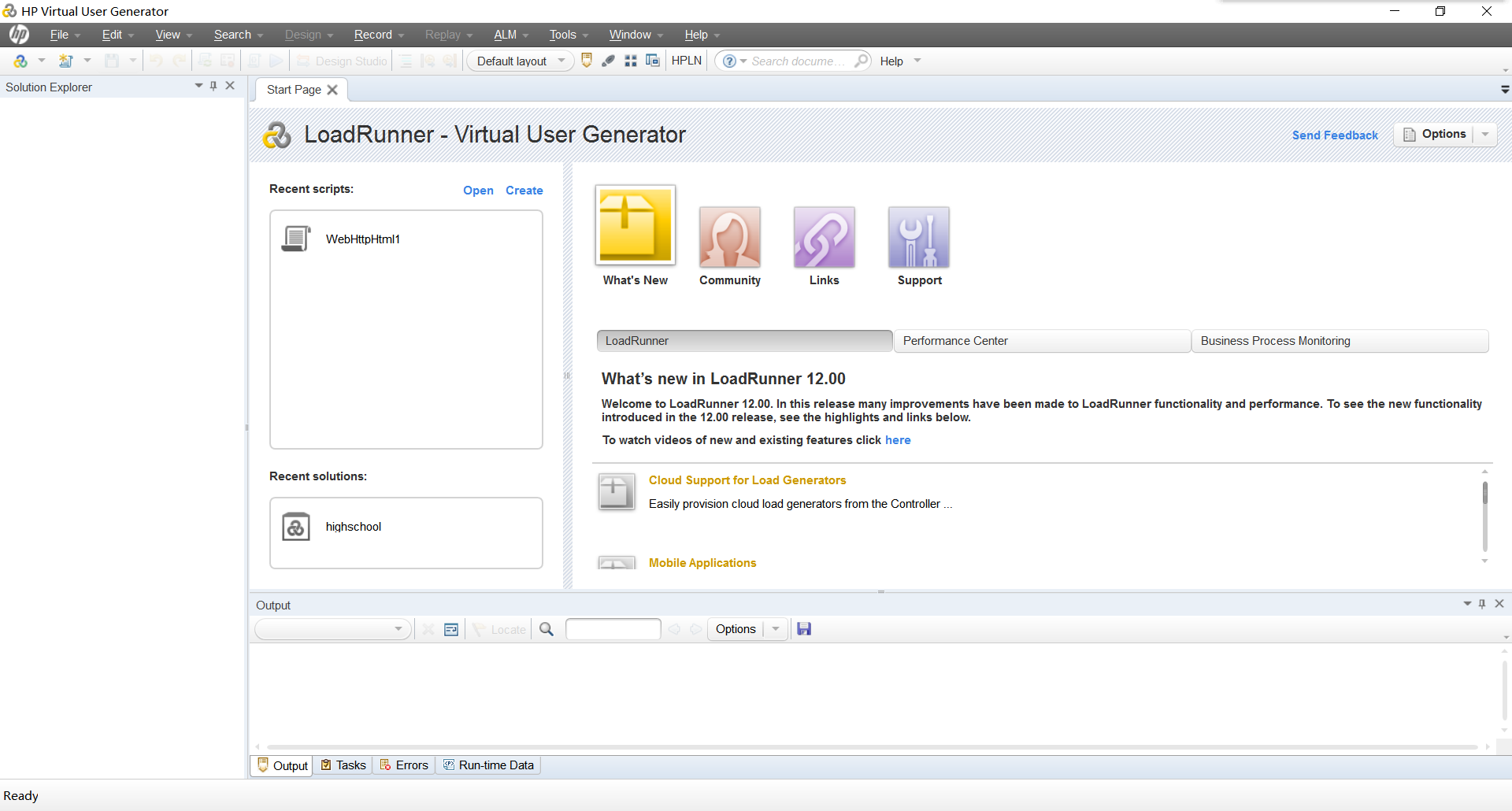The height and width of the screenshot is (811, 1512).
Task: Toggle auto-hide on the Solution Explorer pin
Action: (213, 87)
